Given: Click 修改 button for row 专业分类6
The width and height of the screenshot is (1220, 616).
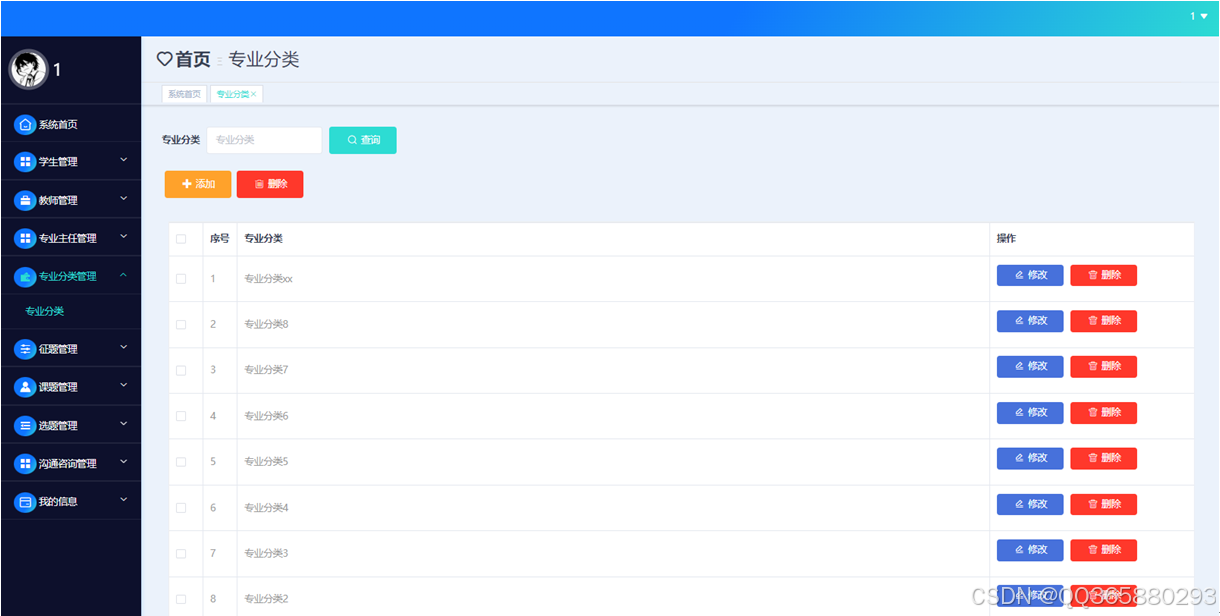Looking at the screenshot, I should tap(1030, 413).
